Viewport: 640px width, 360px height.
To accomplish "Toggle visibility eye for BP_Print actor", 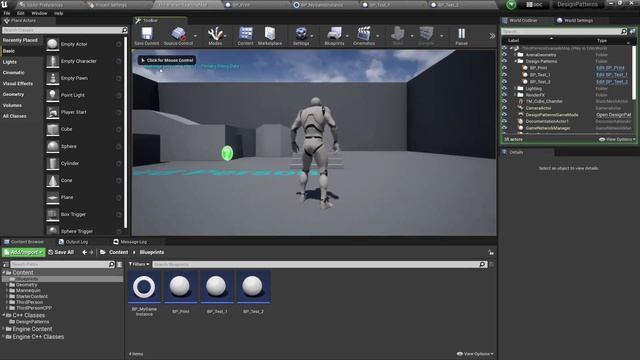I will 504,68.
